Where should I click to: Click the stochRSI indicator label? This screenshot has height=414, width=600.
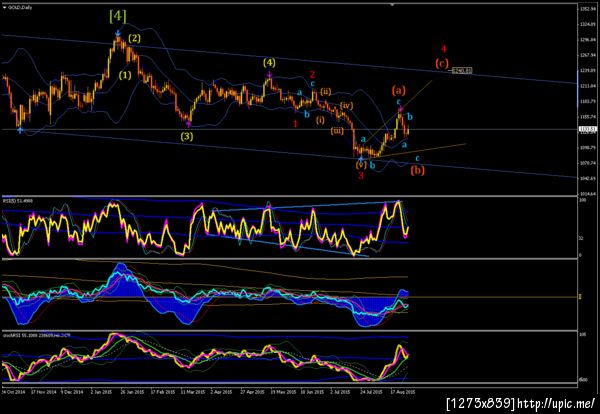coord(36,334)
